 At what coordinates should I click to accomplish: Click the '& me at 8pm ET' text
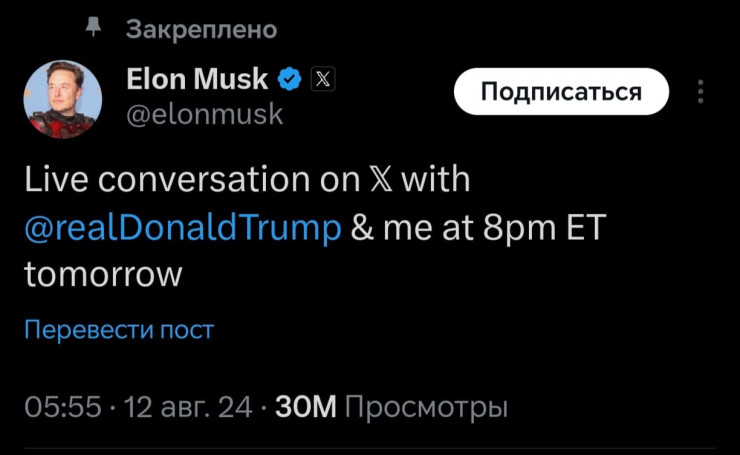click(x=479, y=227)
